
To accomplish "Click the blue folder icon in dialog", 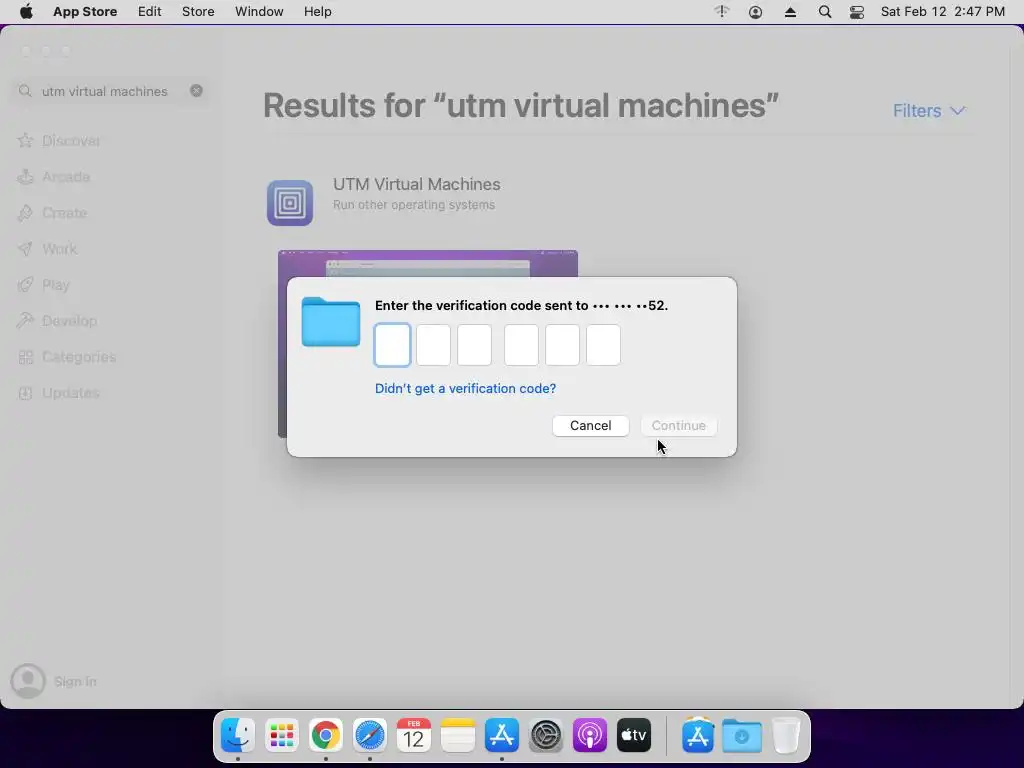I will (x=330, y=321).
